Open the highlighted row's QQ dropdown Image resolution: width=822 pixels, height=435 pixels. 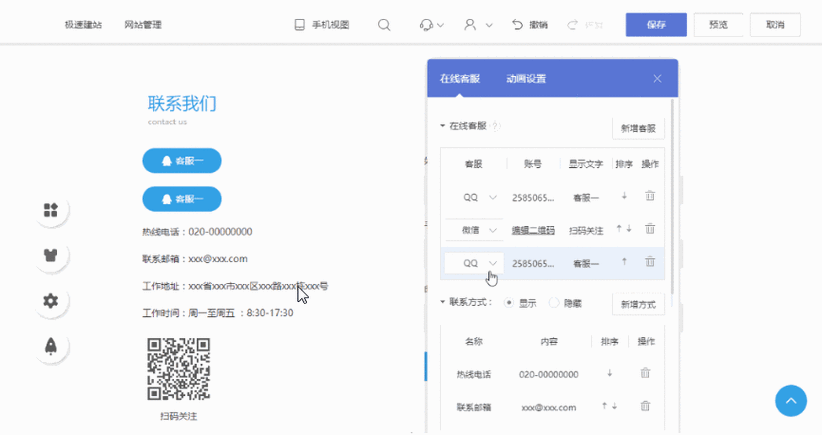pos(474,263)
